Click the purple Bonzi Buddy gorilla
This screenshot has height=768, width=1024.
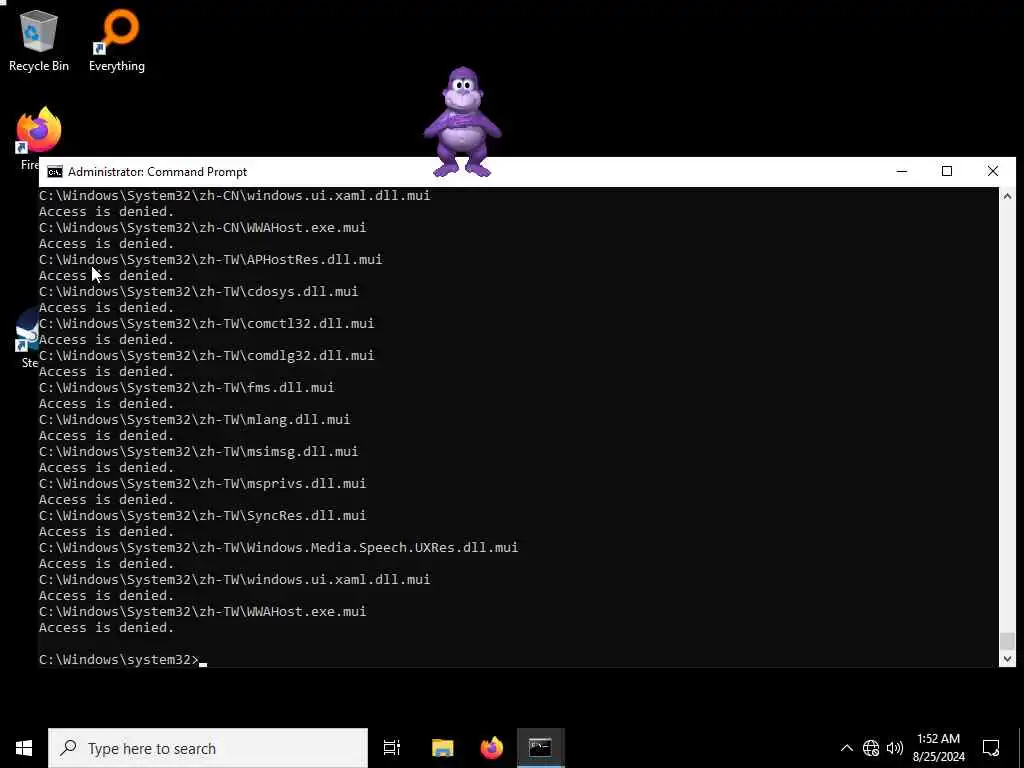462,122
